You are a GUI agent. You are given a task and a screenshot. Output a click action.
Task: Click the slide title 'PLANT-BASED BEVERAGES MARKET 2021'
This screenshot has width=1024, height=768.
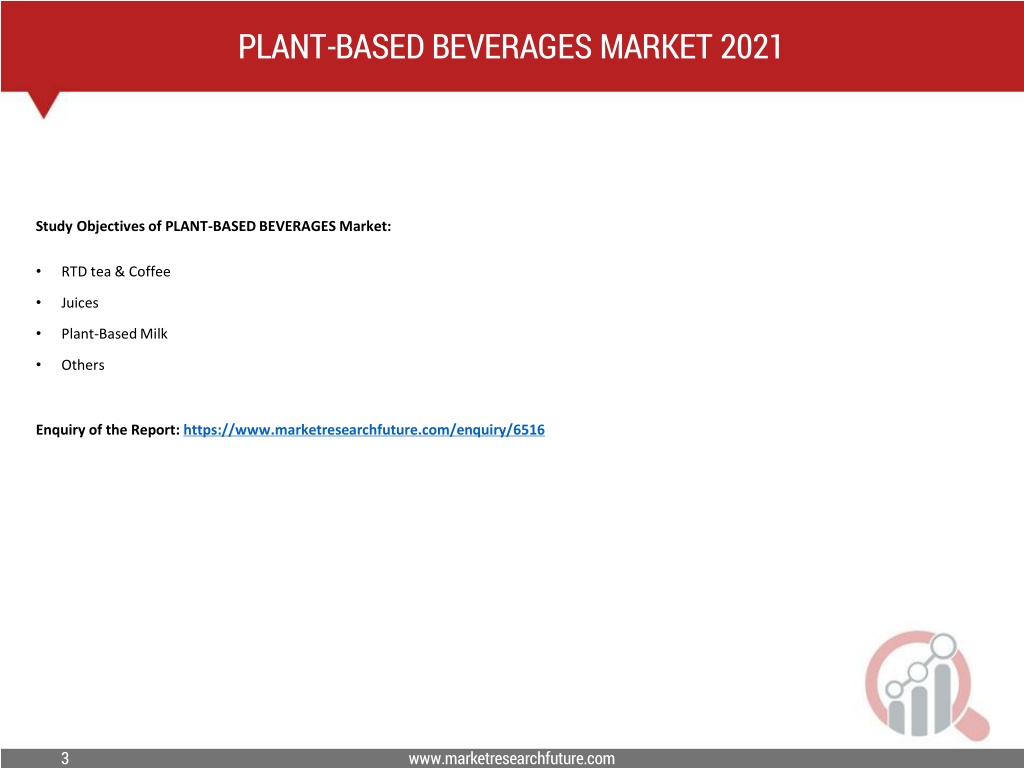(x=510, y=47)
